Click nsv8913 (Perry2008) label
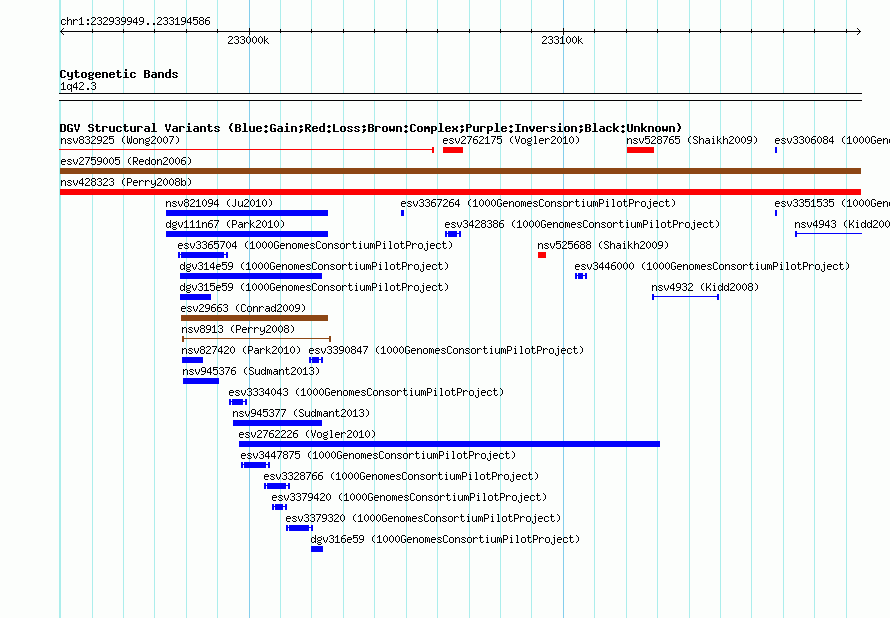The image size is (890, 618). (238, 329)
